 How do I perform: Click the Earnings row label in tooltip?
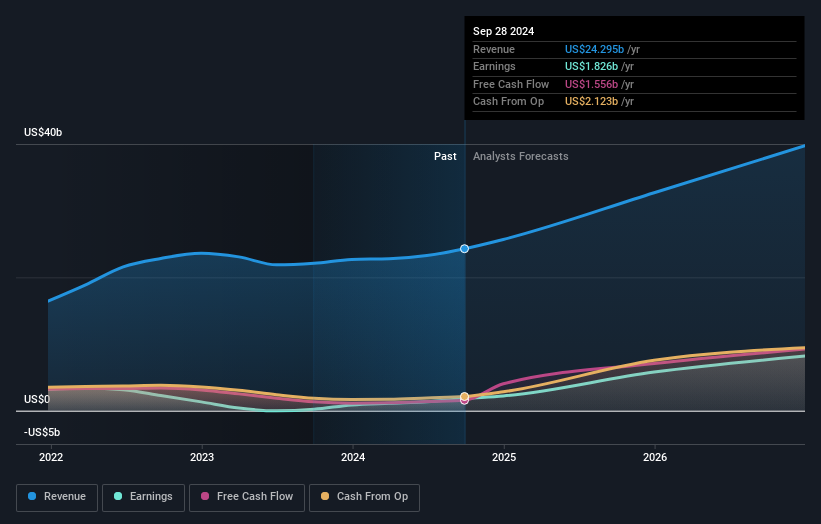[494, 66]
